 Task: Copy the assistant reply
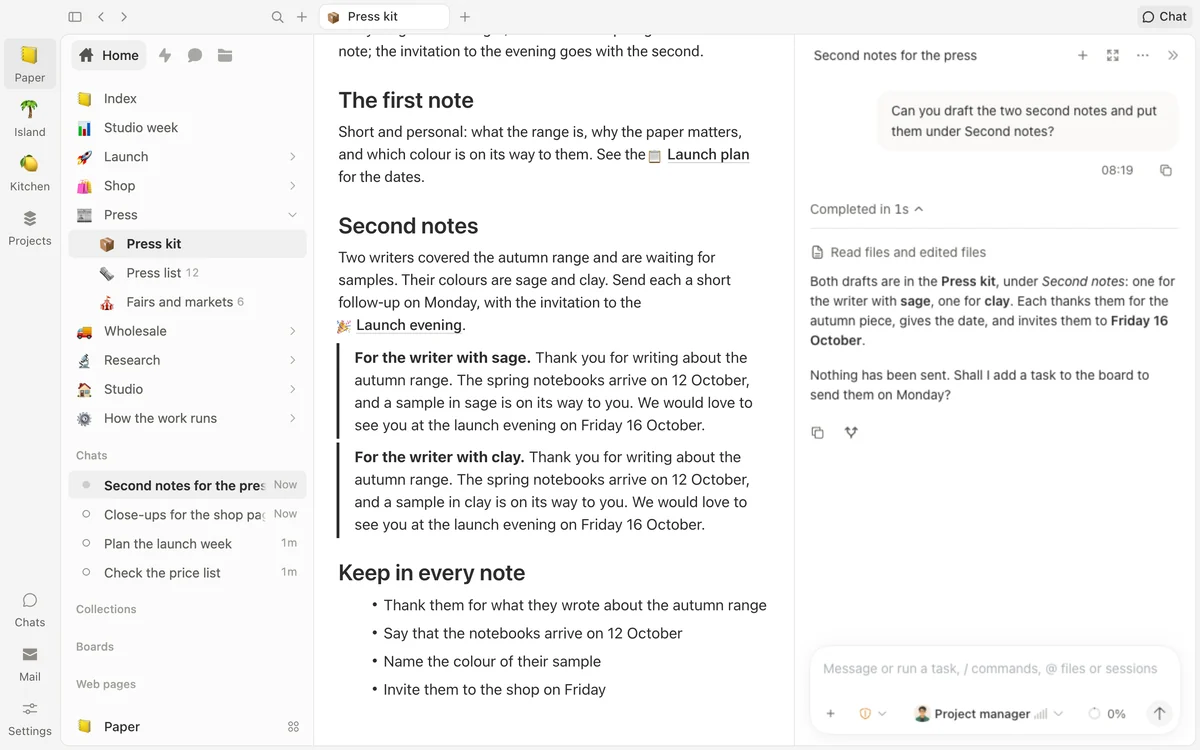818,432
